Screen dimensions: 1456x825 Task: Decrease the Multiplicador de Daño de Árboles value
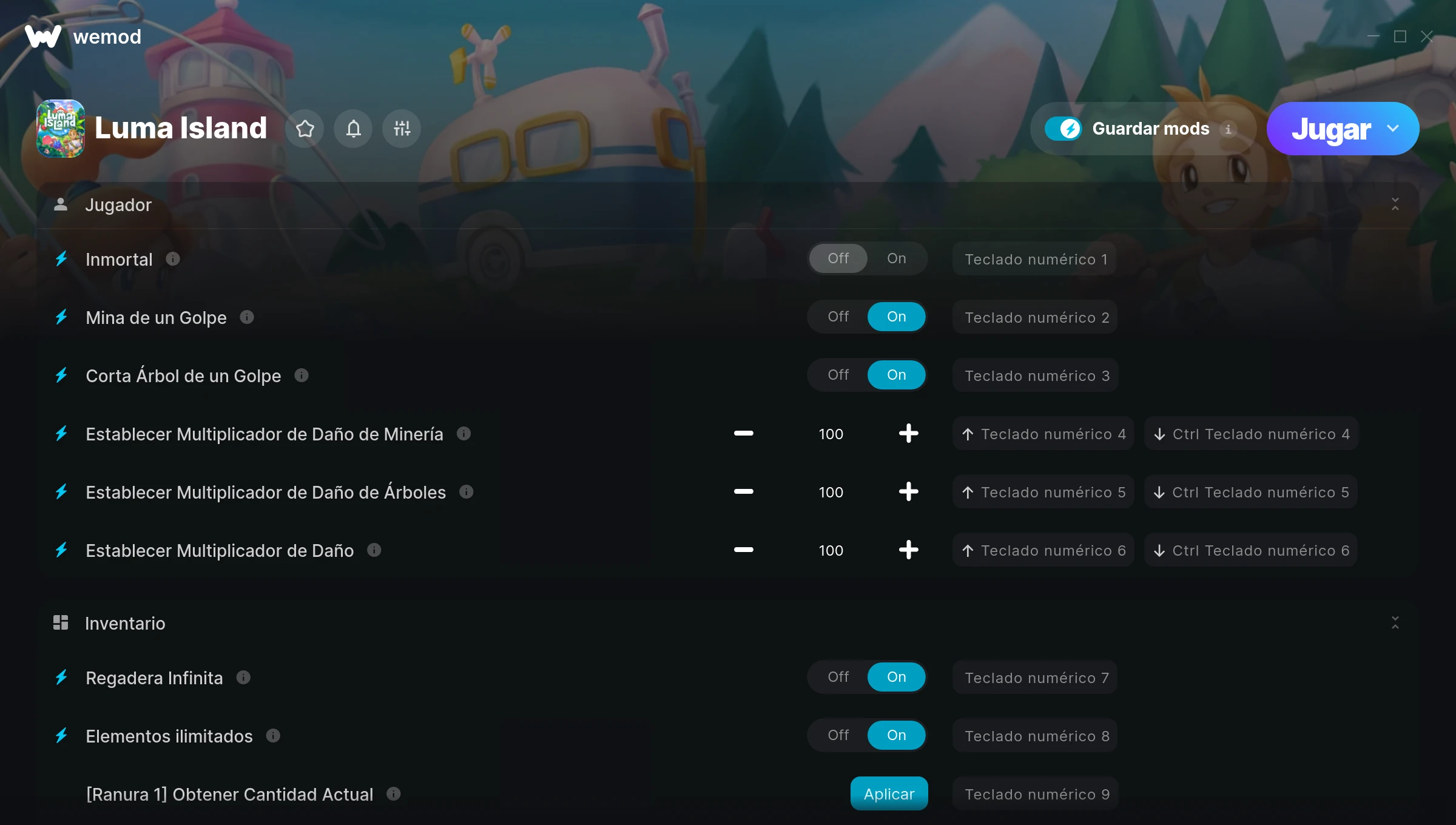pos(743,492)
